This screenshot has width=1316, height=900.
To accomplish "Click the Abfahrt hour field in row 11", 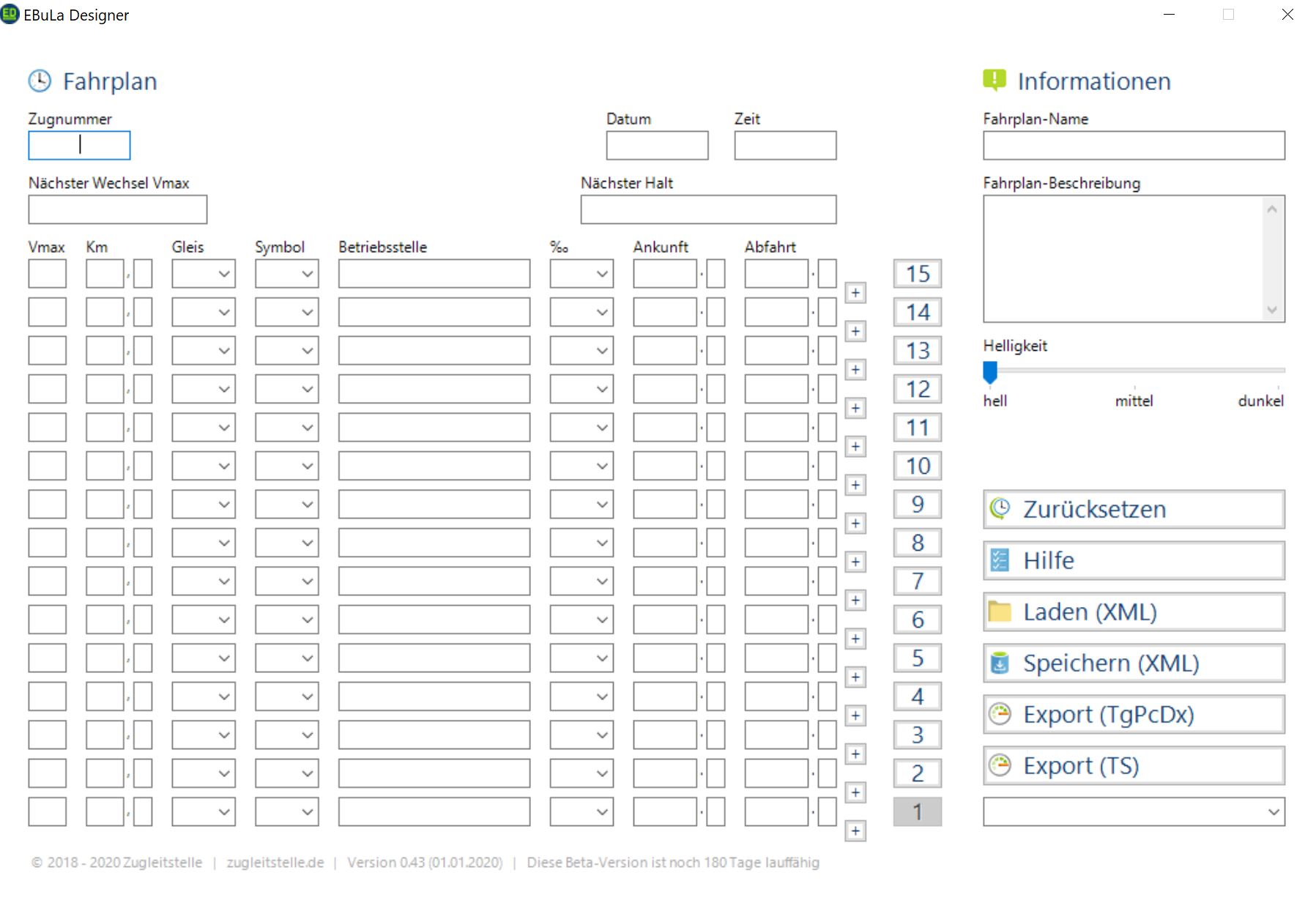I will coord(776,428).
